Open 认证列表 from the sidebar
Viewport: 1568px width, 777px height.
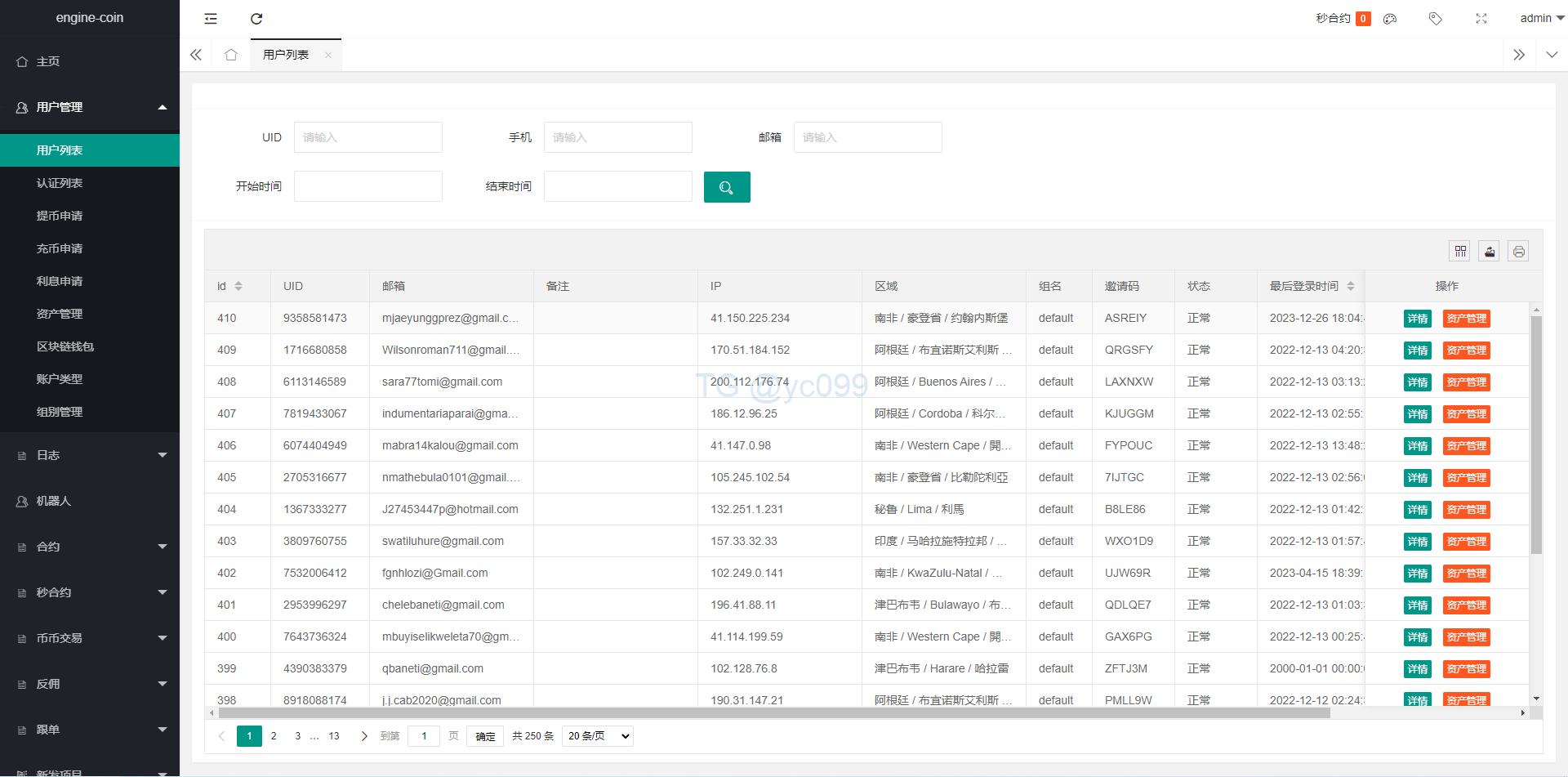(x=60, y=183)
